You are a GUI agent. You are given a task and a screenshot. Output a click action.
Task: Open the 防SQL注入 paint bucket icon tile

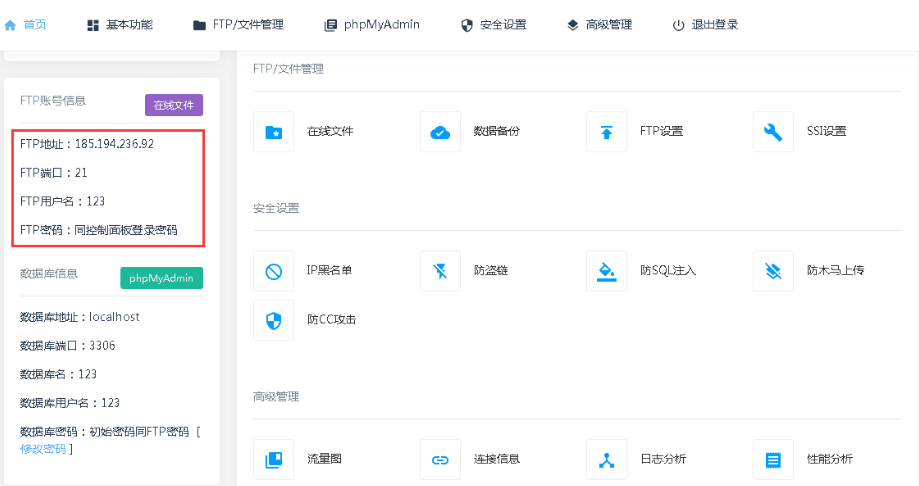coord(607,271)
